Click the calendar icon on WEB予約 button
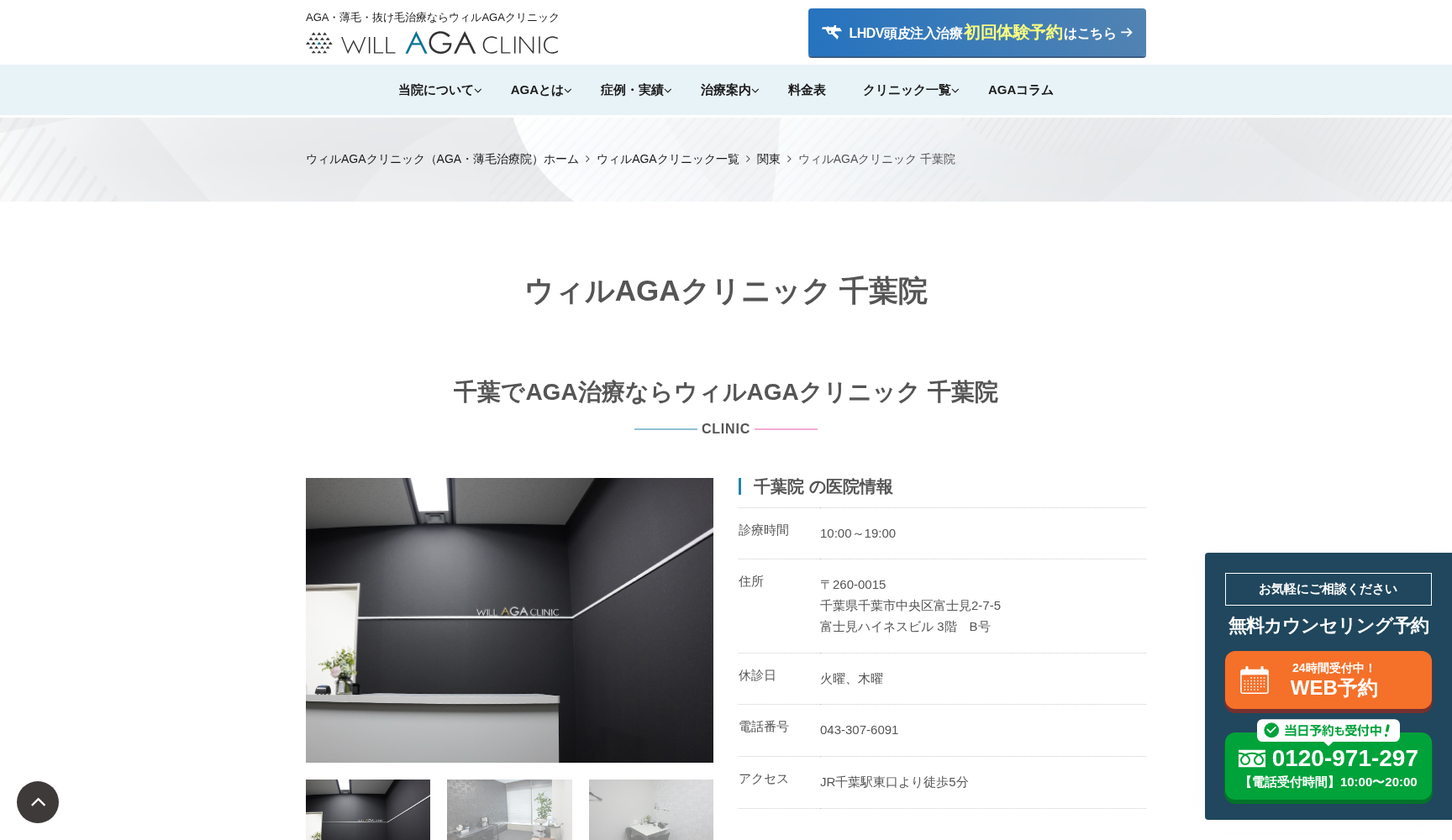The height and width of the screenshot is (840, 1452). coord(1255,680)
